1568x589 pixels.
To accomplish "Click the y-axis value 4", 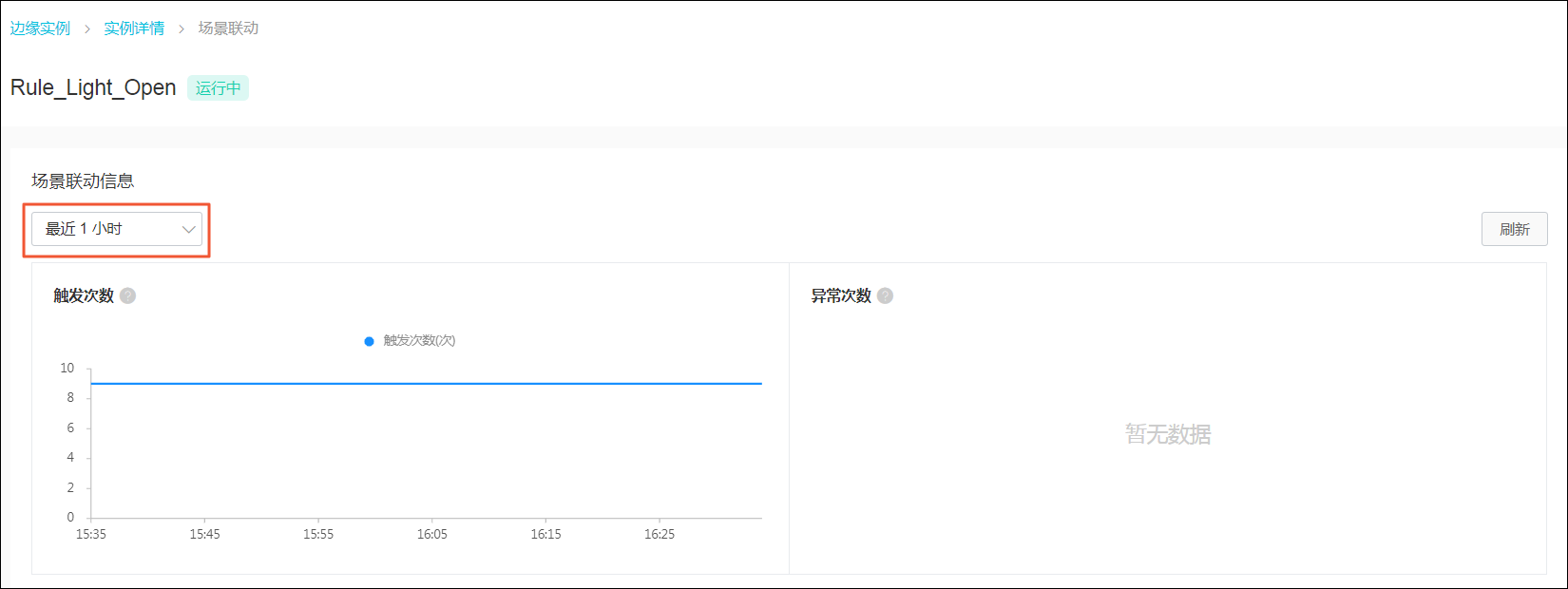I will pyautogui.click(x=70, y=457).
